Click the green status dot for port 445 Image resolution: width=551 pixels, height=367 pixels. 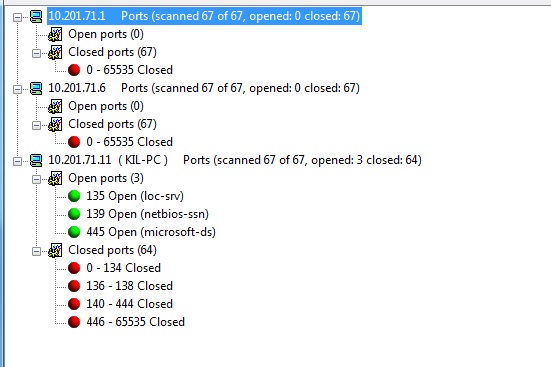coord(74,232)
